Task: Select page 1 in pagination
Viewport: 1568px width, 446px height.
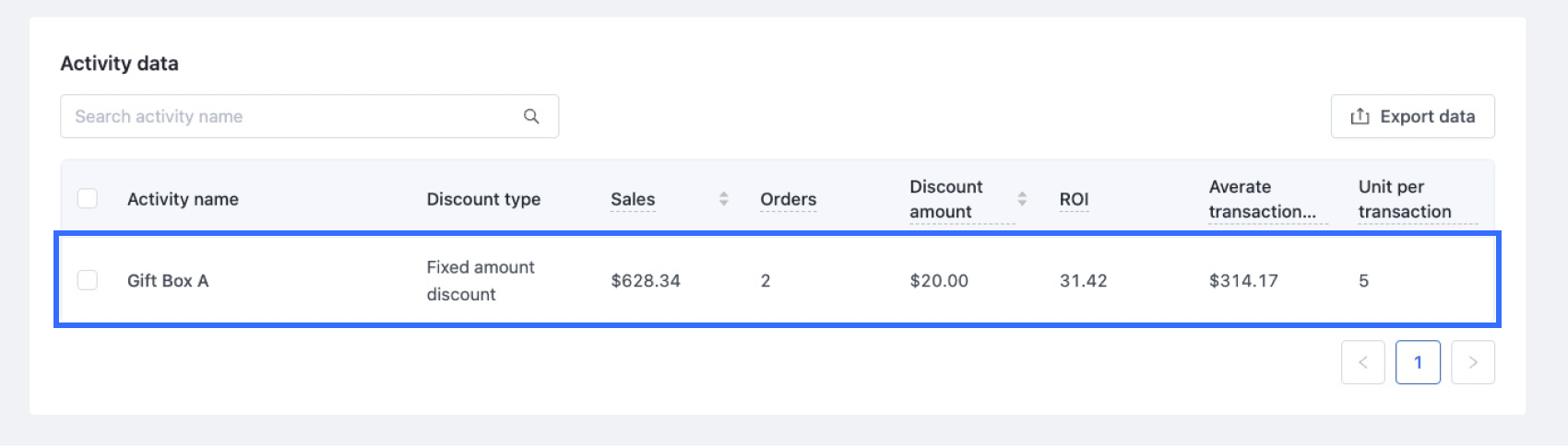Action: 1419,362
